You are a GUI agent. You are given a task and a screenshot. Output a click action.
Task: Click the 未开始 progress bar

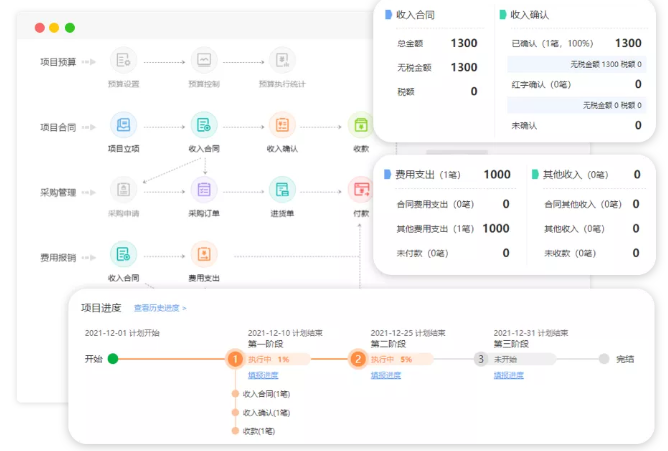(522, 359)
